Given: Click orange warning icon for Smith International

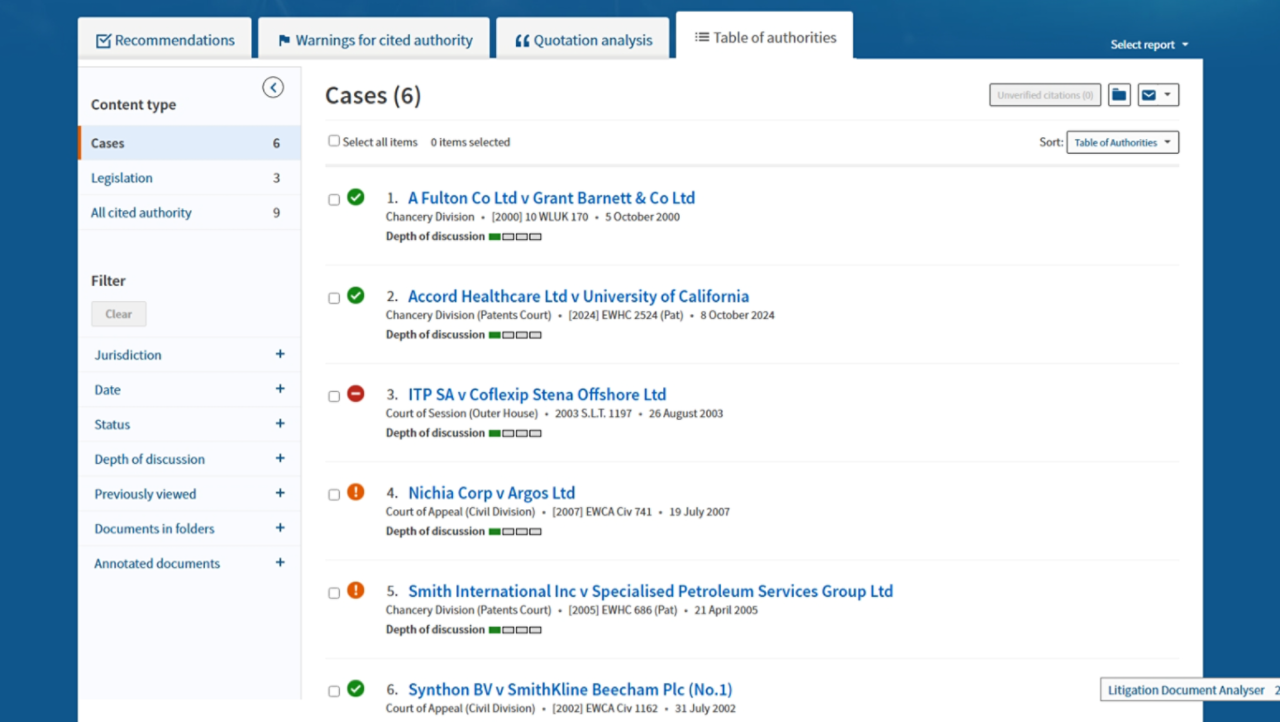Looking at the screenshot, I should pyautogui.click(x=356, y=591).
